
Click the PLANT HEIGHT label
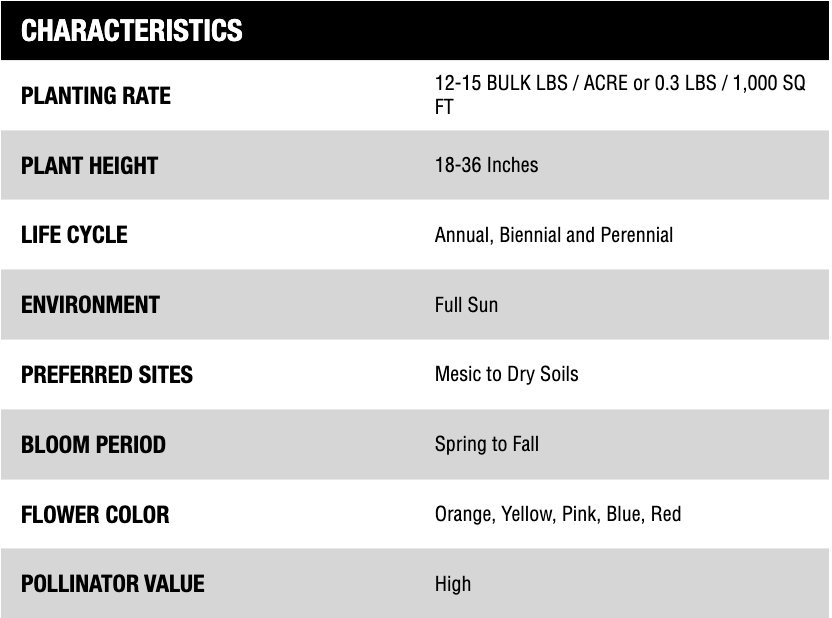tap(89, 166)
